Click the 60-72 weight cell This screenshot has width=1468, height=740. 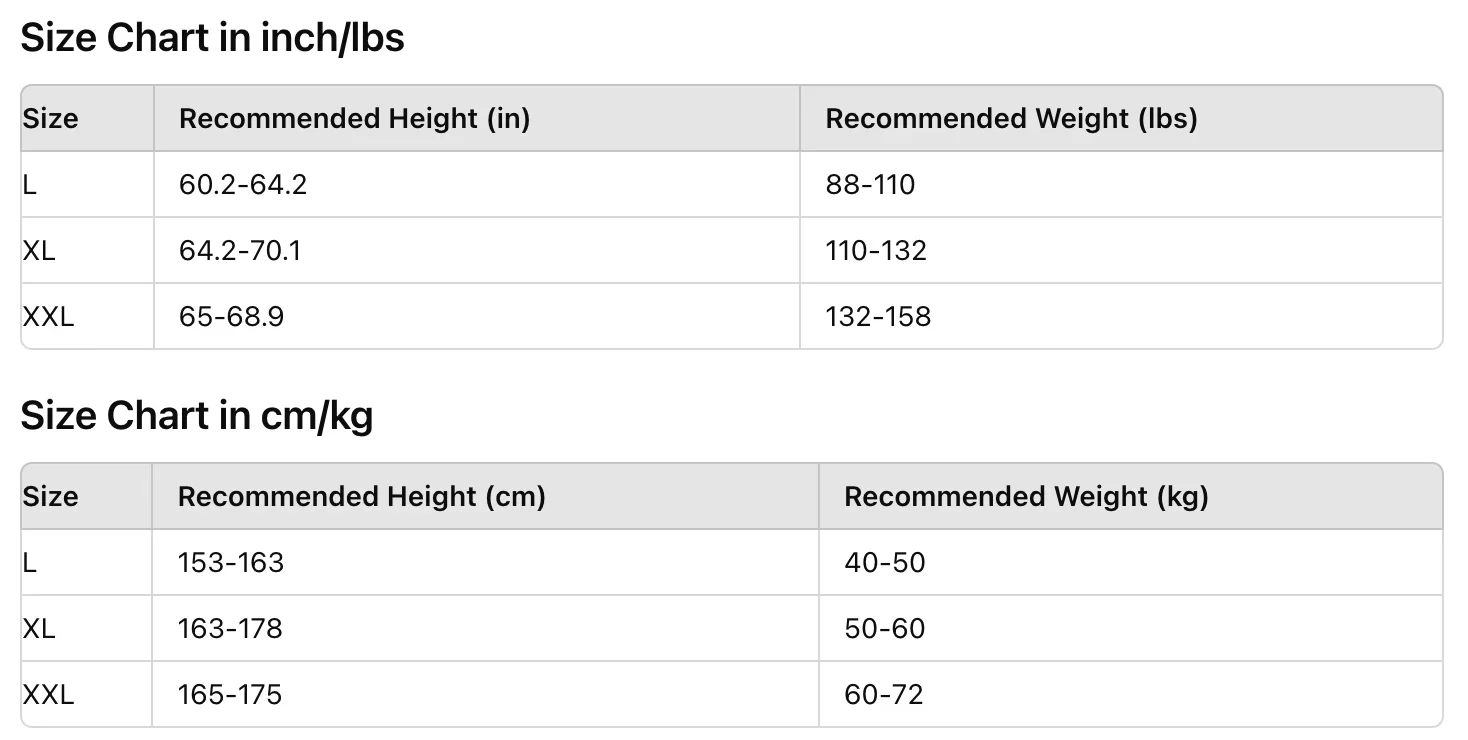[x=883, y=695]
